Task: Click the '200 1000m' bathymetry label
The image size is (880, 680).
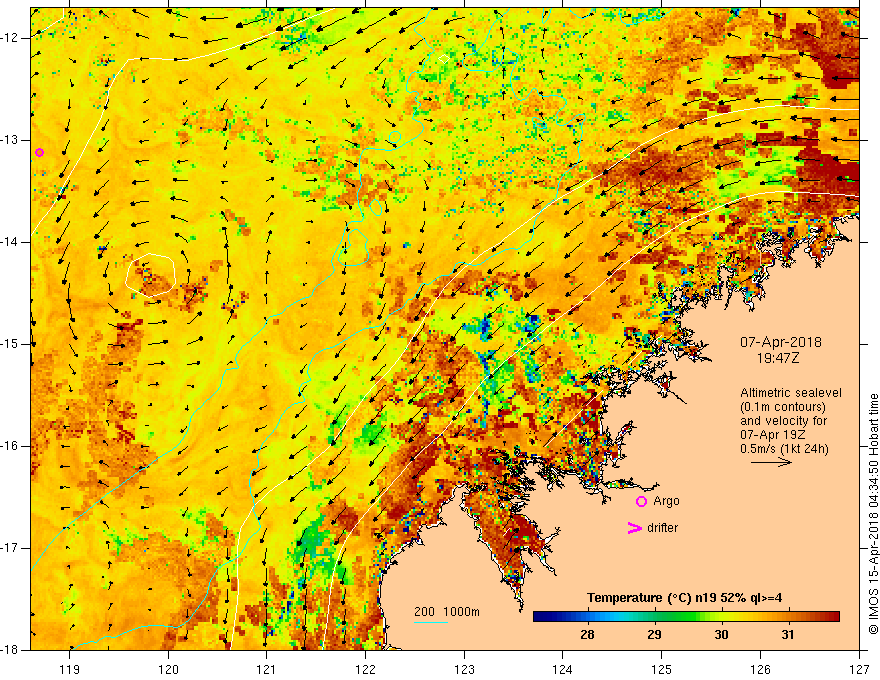Action: point(447,612)
